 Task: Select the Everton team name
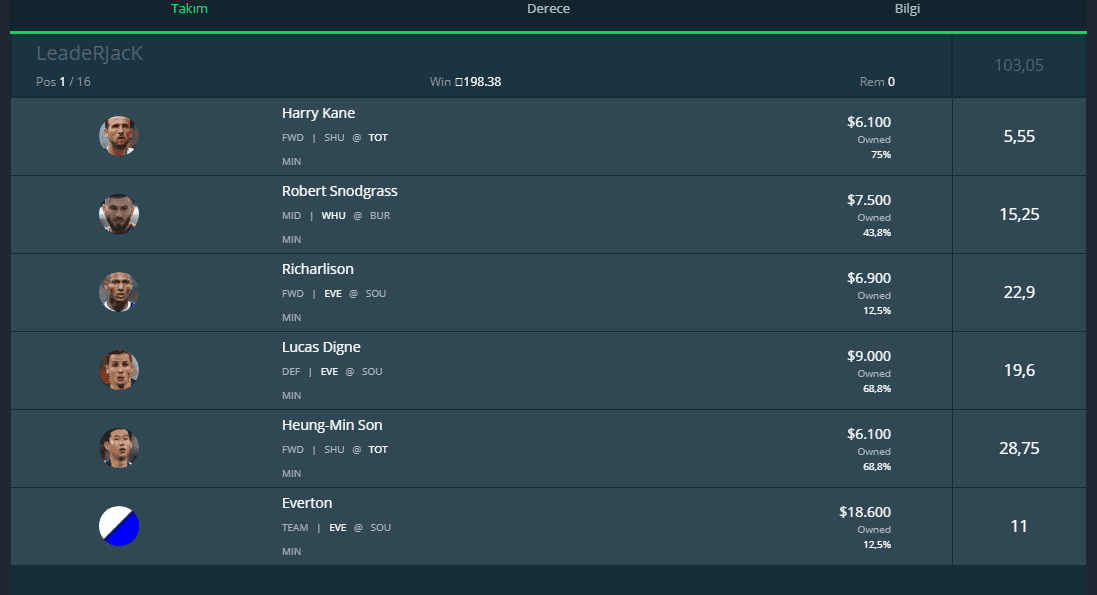[307, 503]
